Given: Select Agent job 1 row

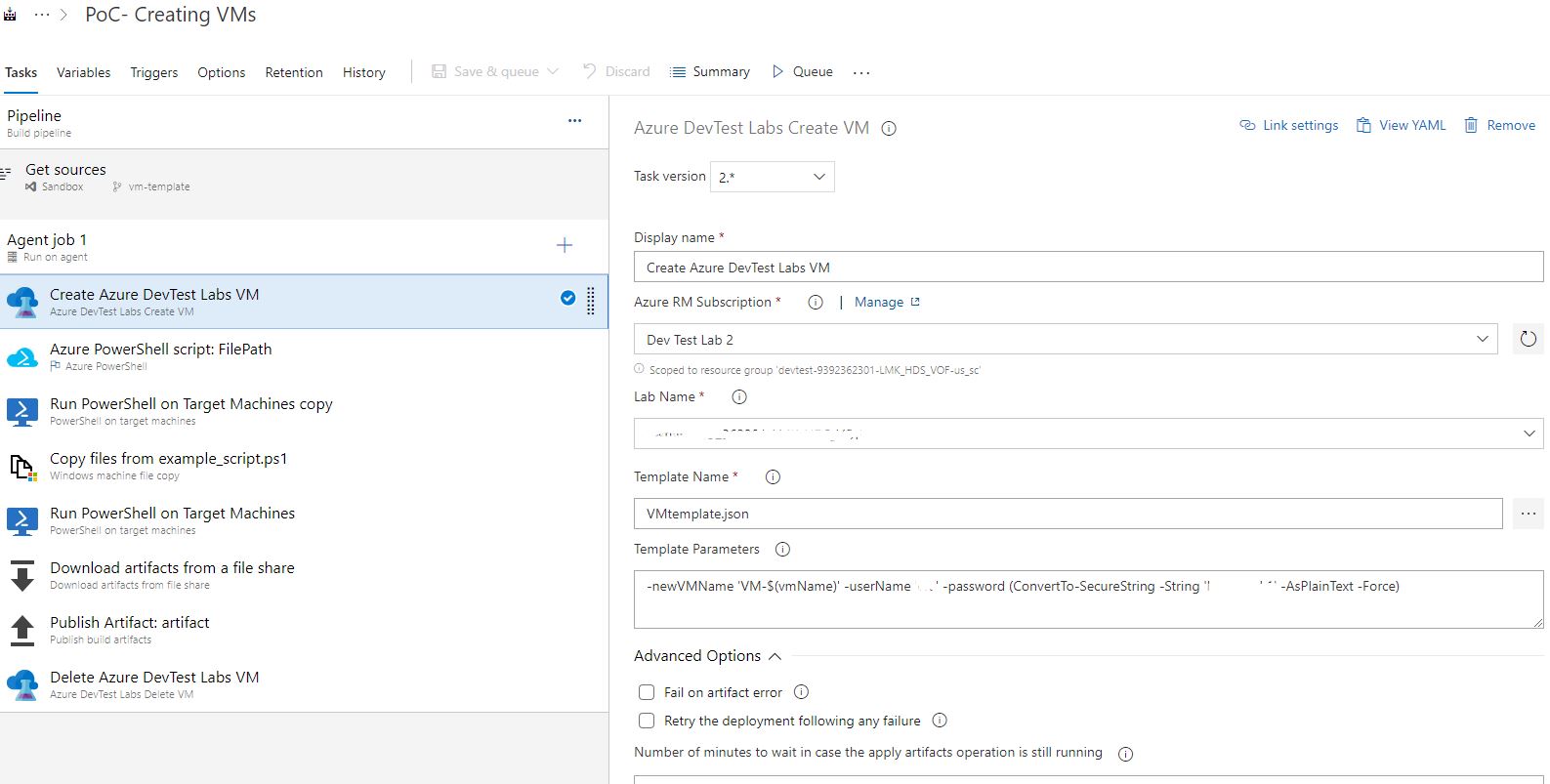Looking at the screenshot, I should pyautogui.click(x=304, y=247).
